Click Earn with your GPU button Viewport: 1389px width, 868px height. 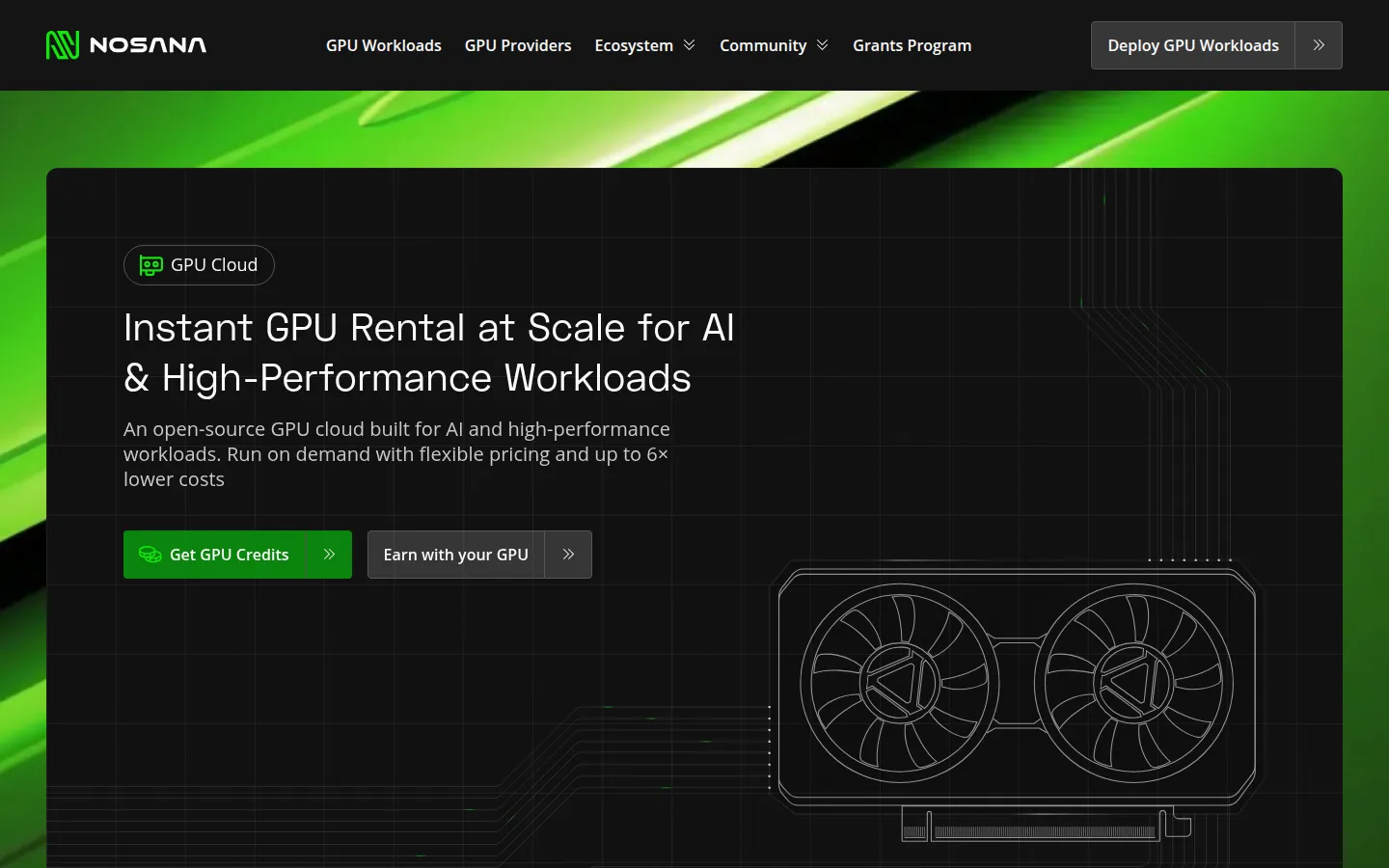click(479, 555)
